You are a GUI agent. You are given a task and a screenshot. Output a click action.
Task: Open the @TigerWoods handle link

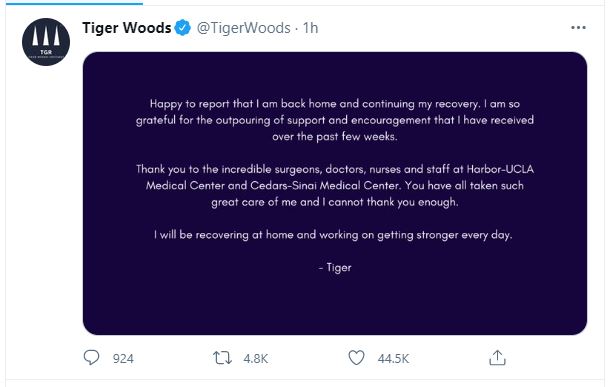pyautogui.click(x=244, y=28)
